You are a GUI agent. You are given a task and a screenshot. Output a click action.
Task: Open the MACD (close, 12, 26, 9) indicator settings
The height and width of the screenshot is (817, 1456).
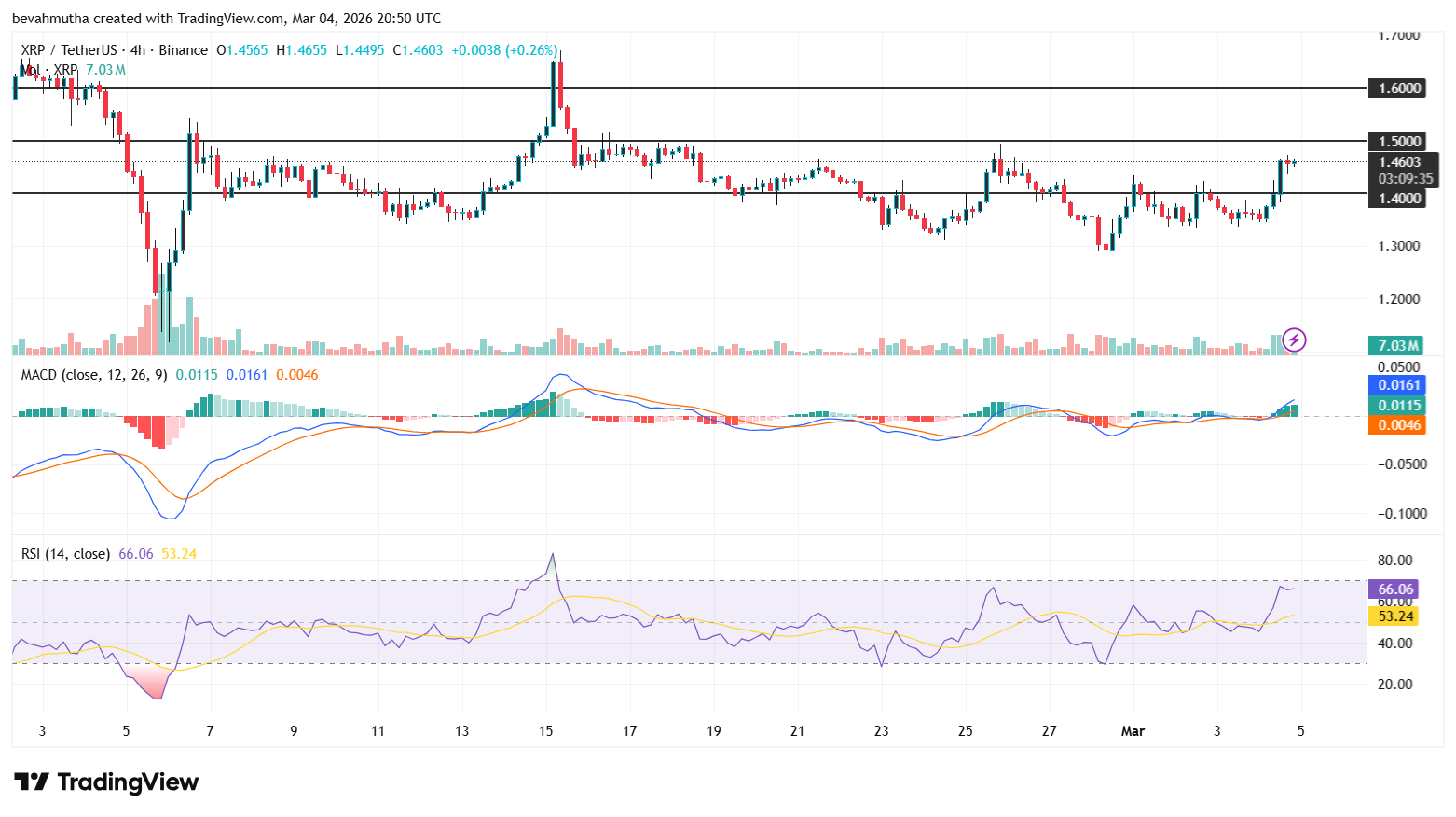(x=95, y=374)
